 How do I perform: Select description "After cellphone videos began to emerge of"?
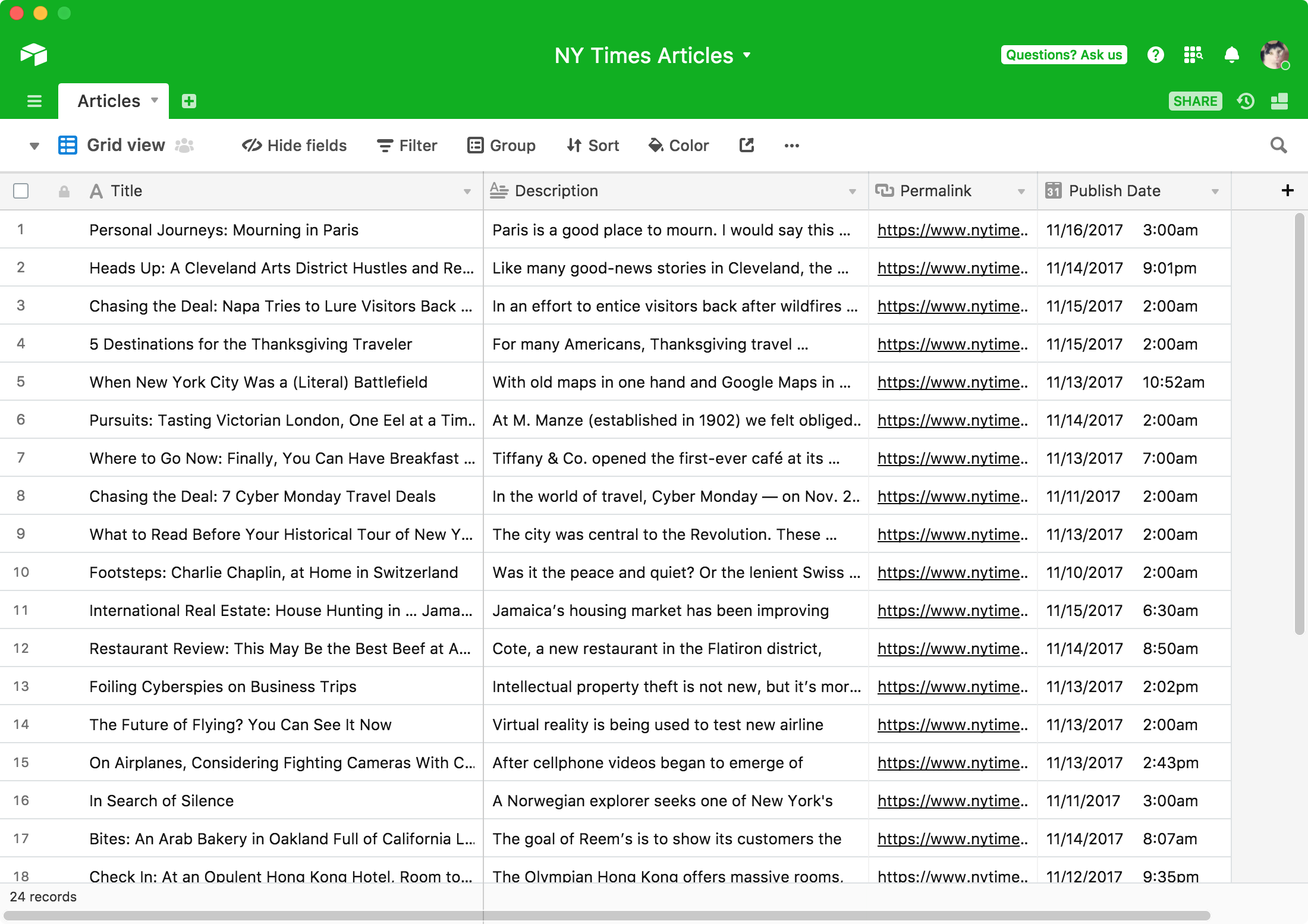pos(647,763)
